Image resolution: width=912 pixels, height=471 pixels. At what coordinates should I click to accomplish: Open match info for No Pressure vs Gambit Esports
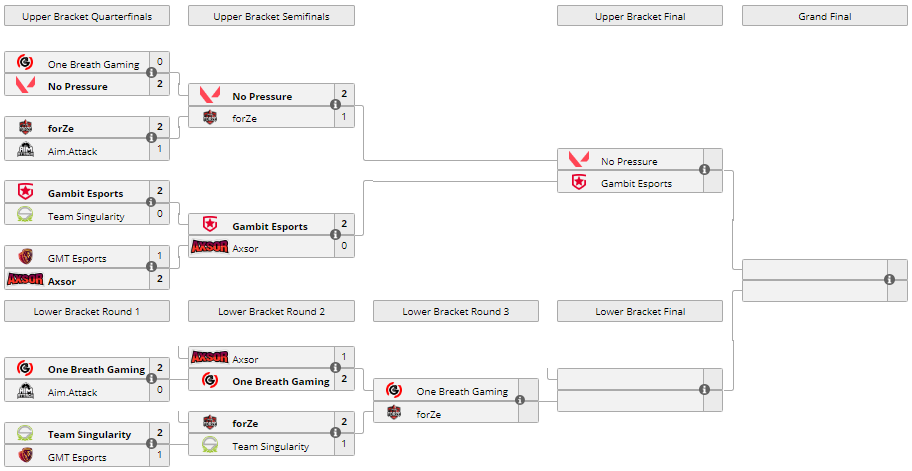[x=704, y=170]
